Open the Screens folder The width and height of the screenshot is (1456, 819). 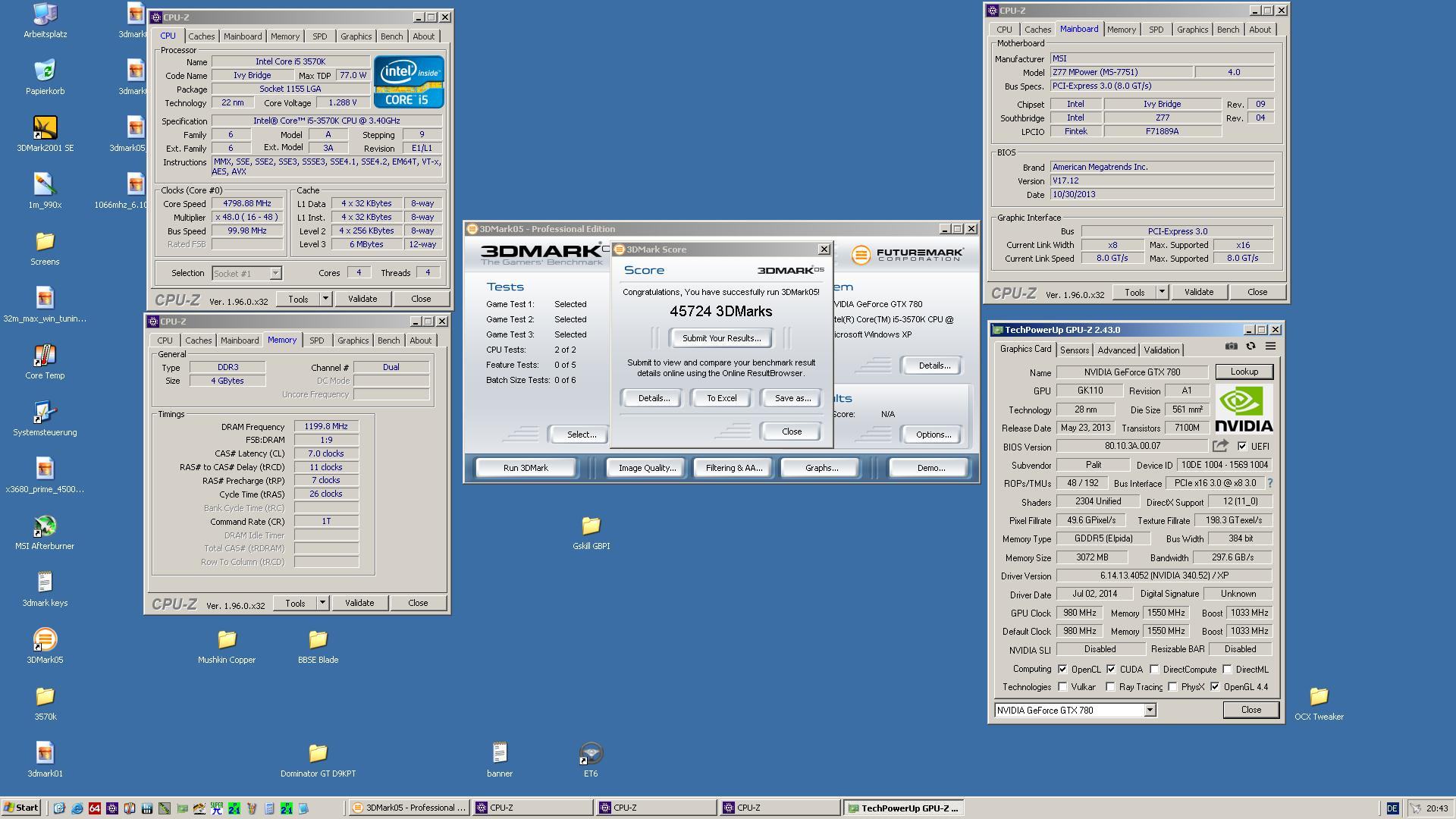click(x=45, y=247)
